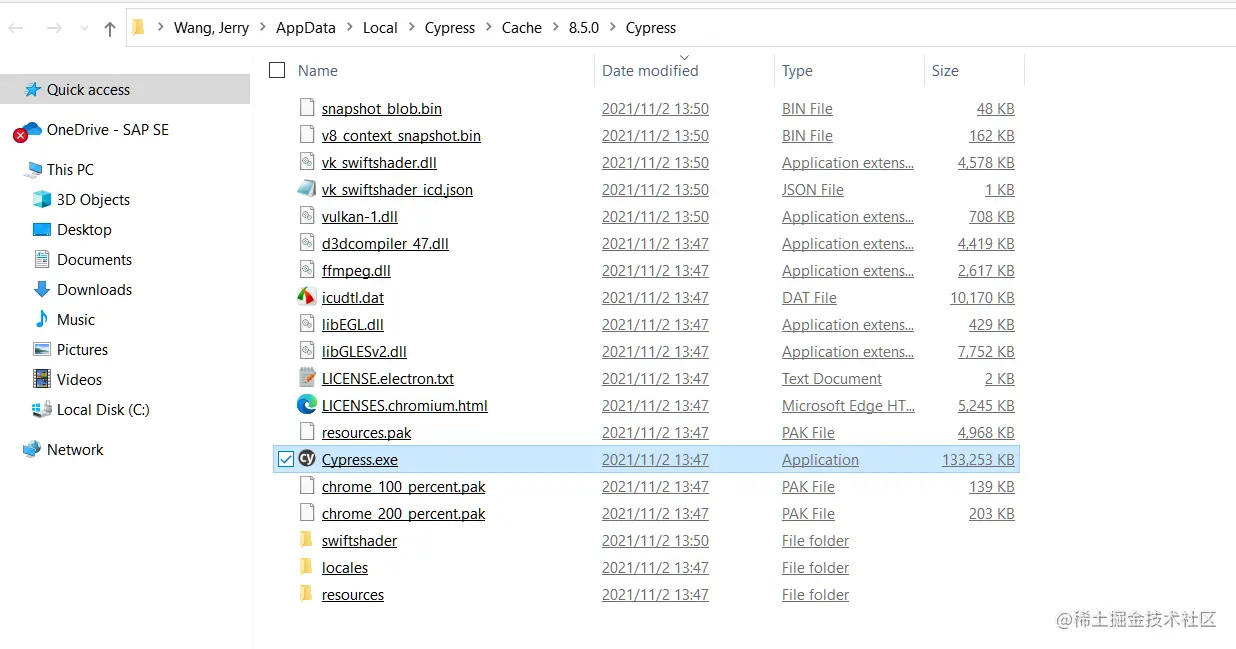Click the LICENSES.chromium.html Edge icon

click(307, 405)
